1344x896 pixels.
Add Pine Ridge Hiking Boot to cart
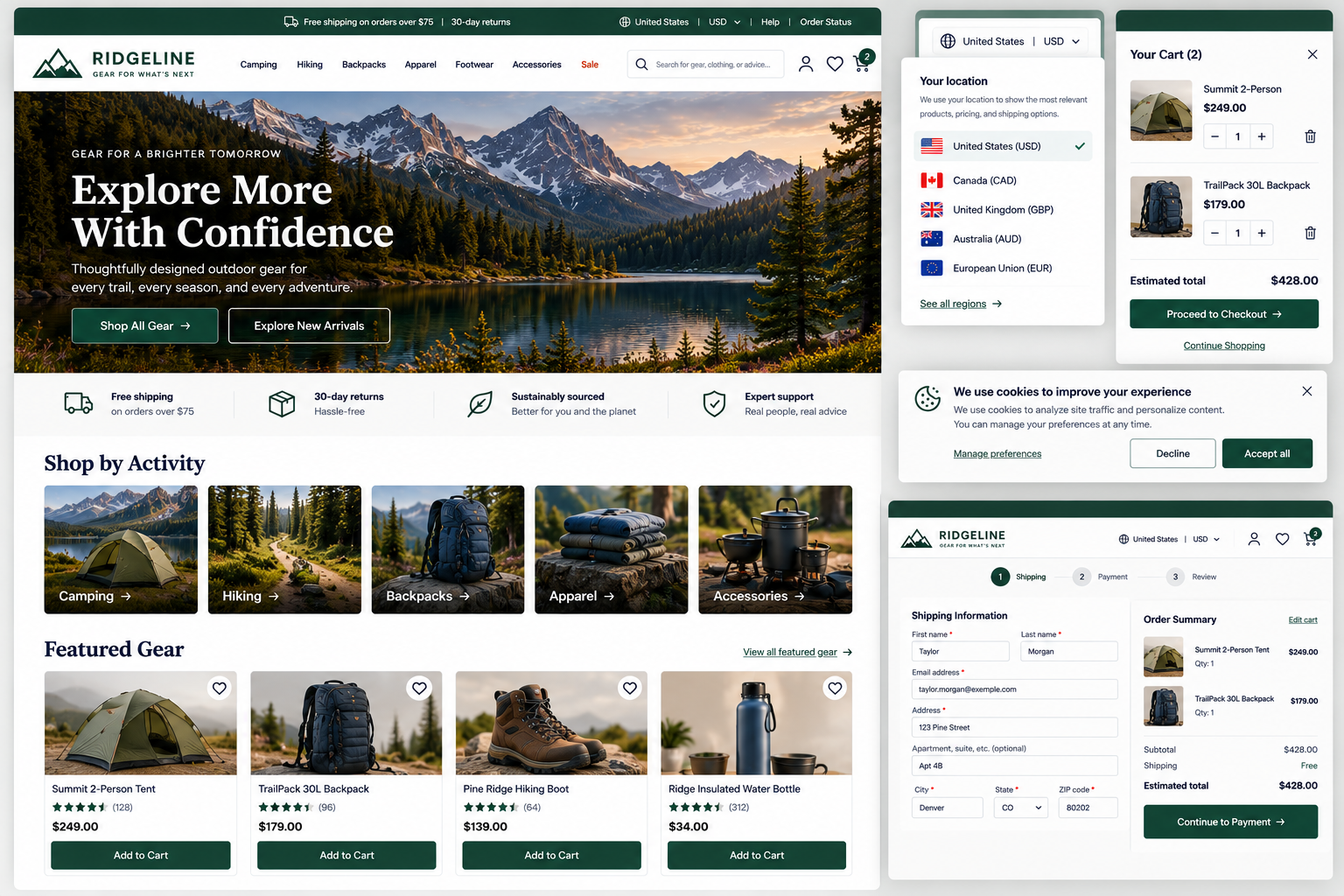[551, 855]
